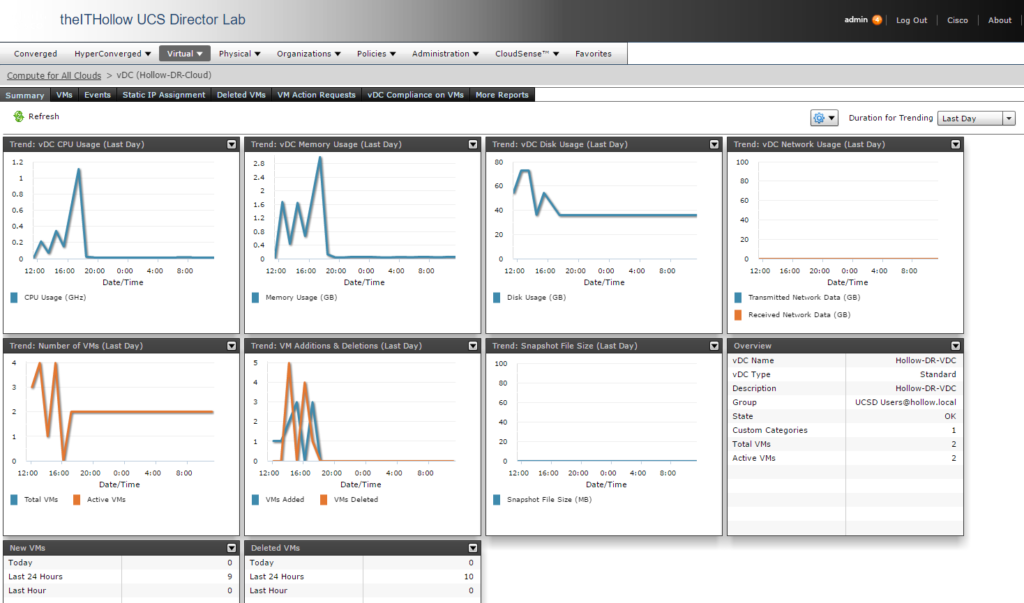
Task: Select the Today row in New VMs
Action: click(121, 562)
